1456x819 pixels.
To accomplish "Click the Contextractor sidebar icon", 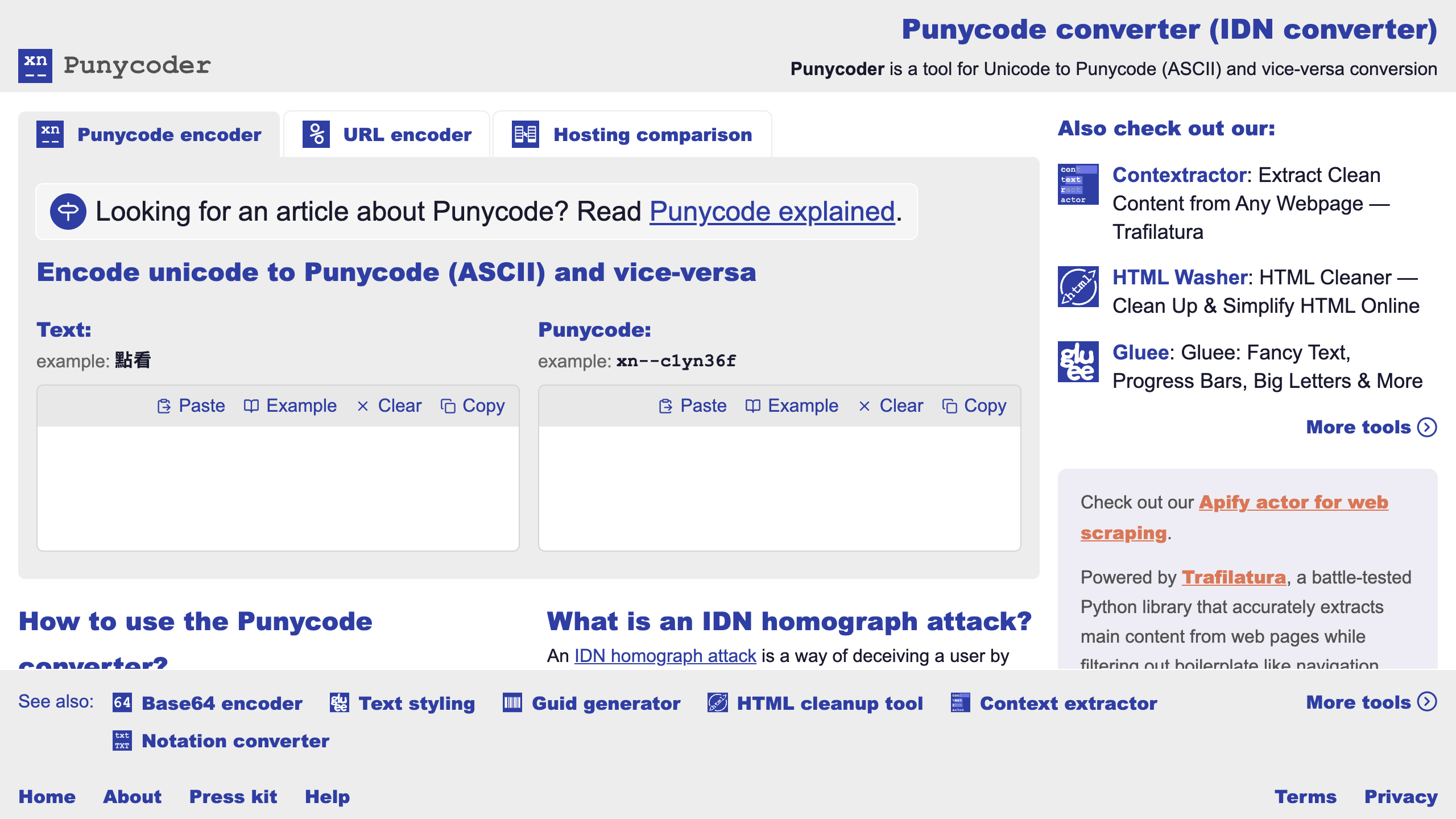I will [x=1078, y=184].
